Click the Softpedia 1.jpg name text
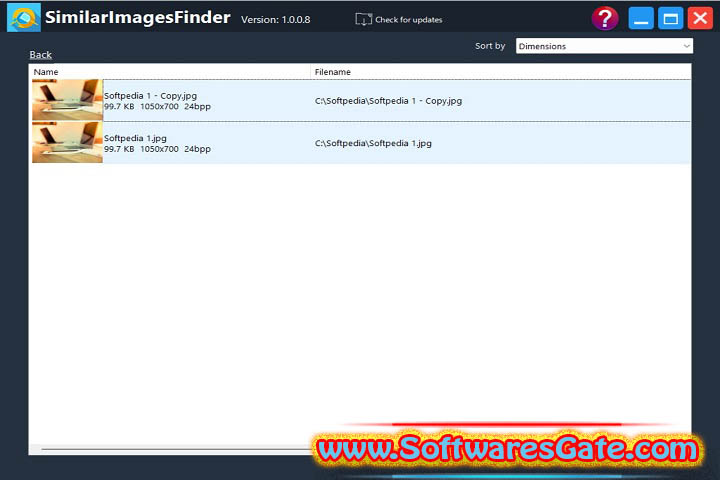 135,138
